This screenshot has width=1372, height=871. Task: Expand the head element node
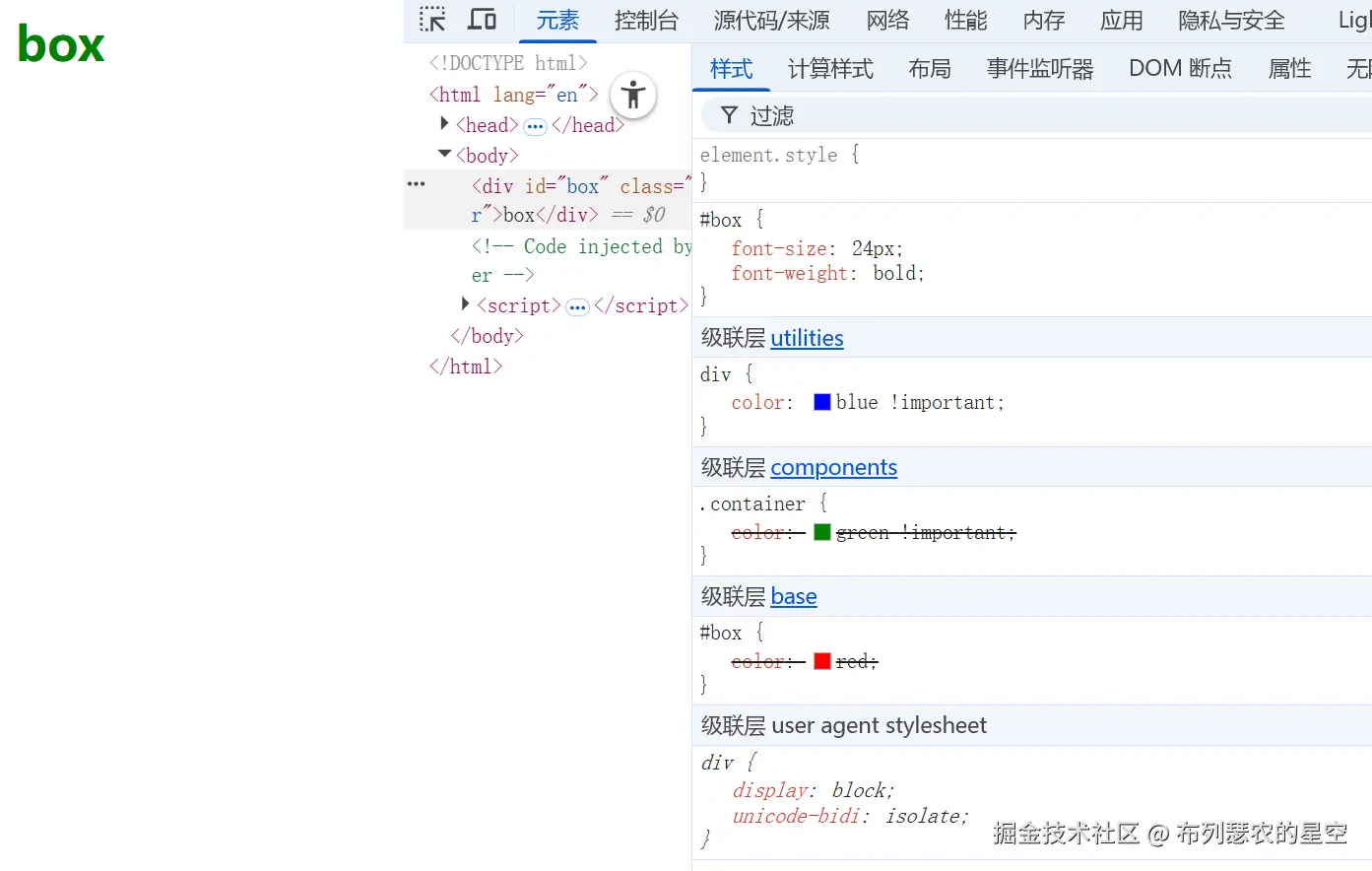point(444,124)
